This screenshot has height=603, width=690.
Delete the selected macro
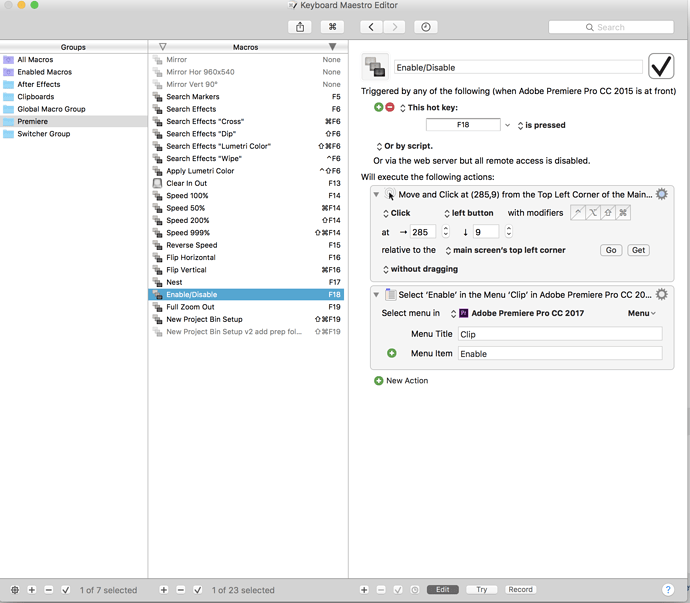(x=180, y=590)
